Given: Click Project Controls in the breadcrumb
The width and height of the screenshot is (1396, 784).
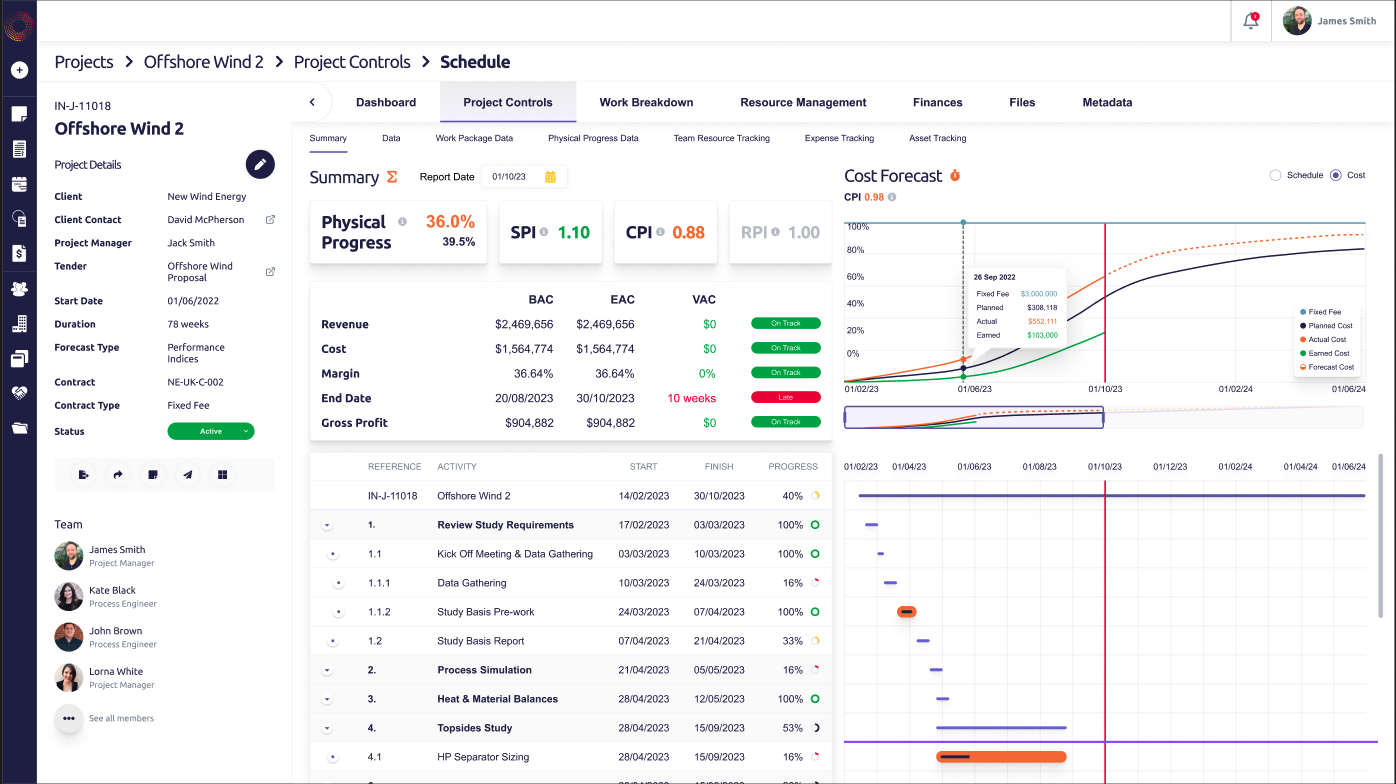Looking at the screenshot, I should pos(352,62).
